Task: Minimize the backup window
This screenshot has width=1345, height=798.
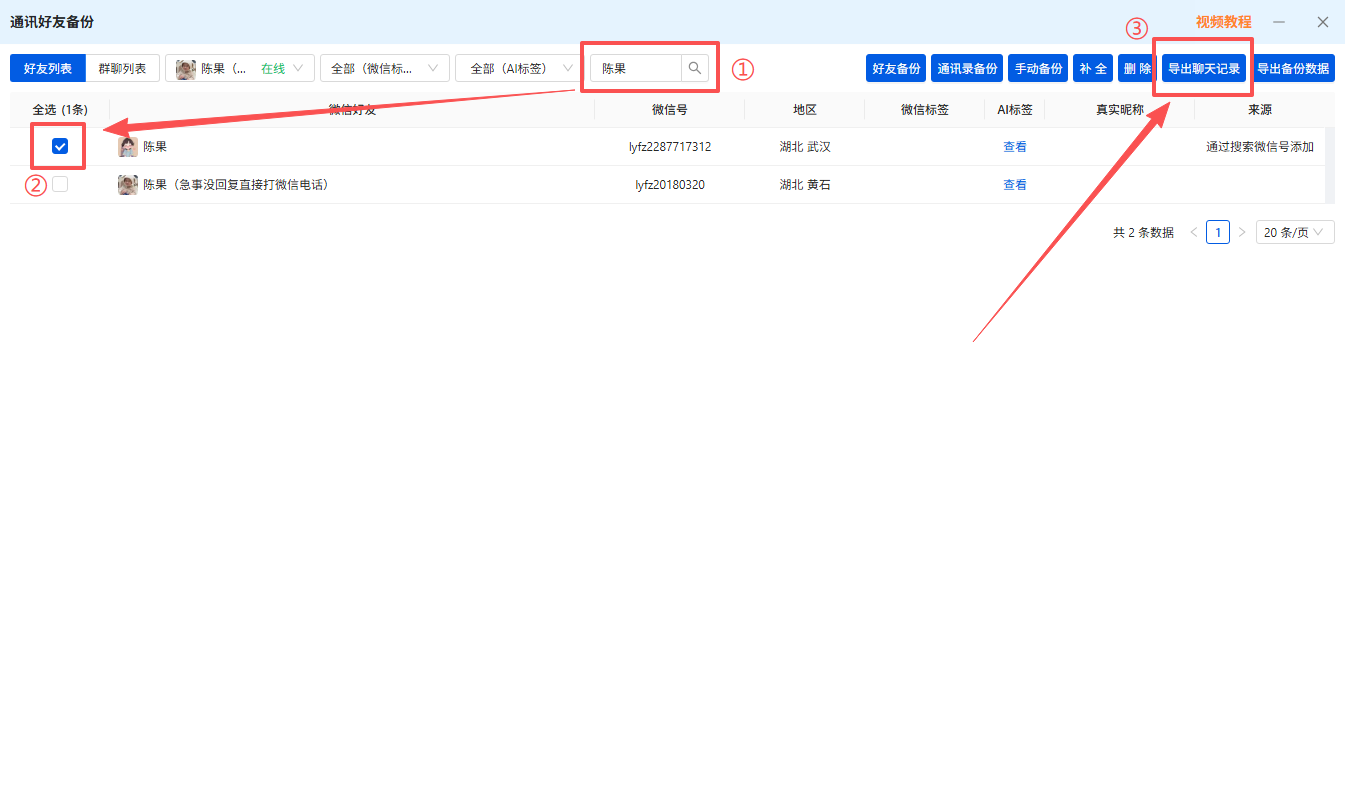Action: pyautogui.click(x=1279, y=22)
